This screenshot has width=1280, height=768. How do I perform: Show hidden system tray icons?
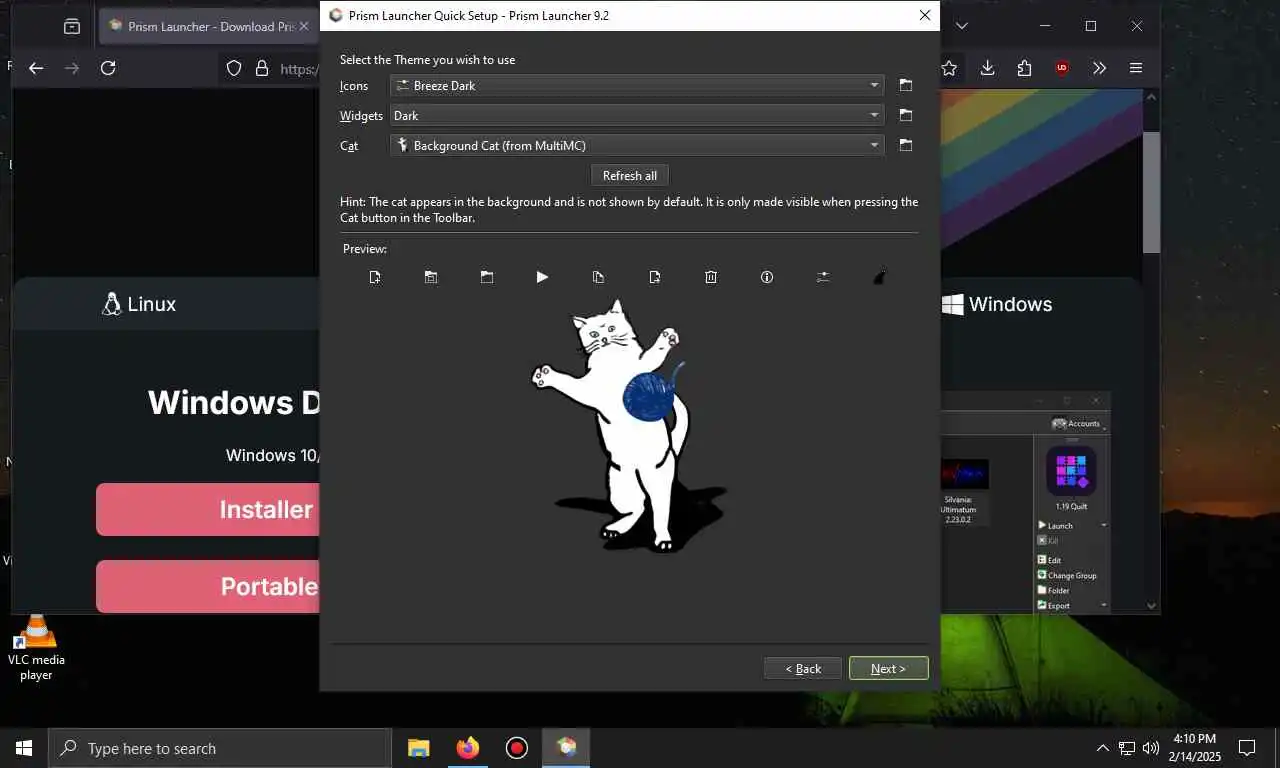pyautogui.click(x=1103, y=748)
